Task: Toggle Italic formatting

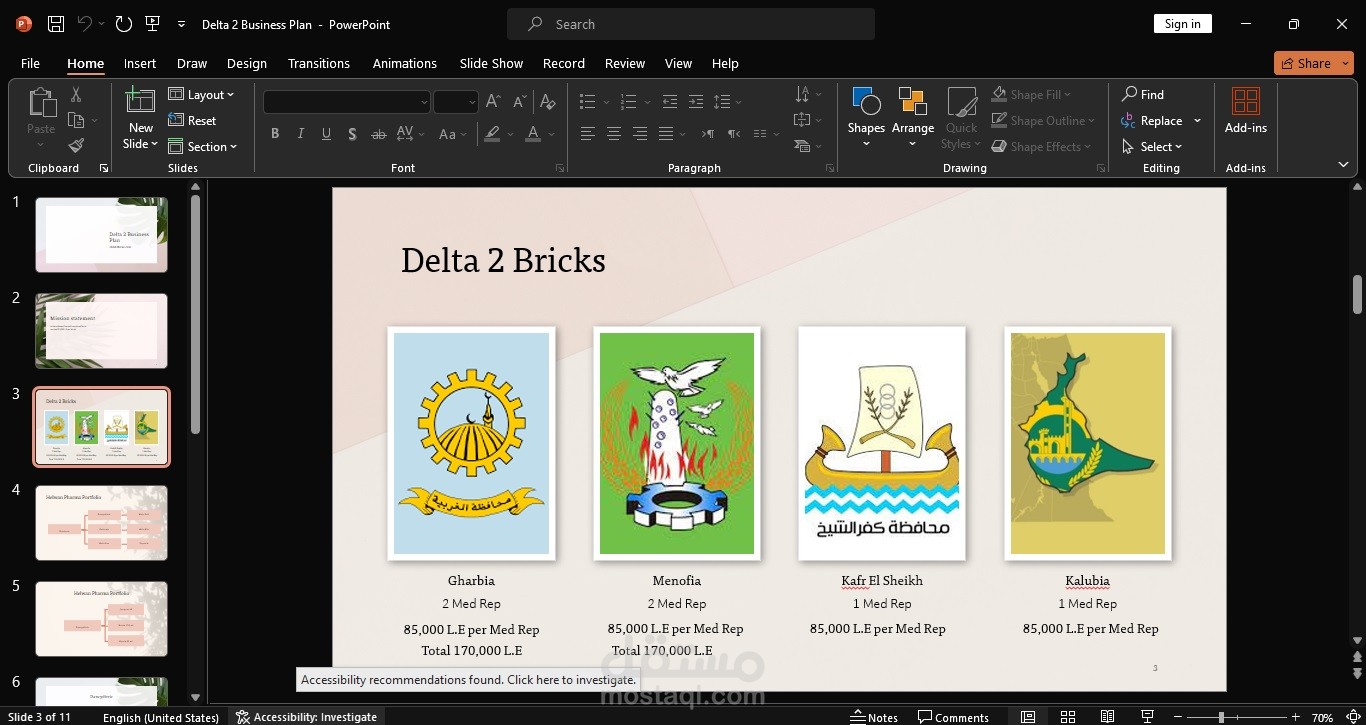Action: (301, 134)
